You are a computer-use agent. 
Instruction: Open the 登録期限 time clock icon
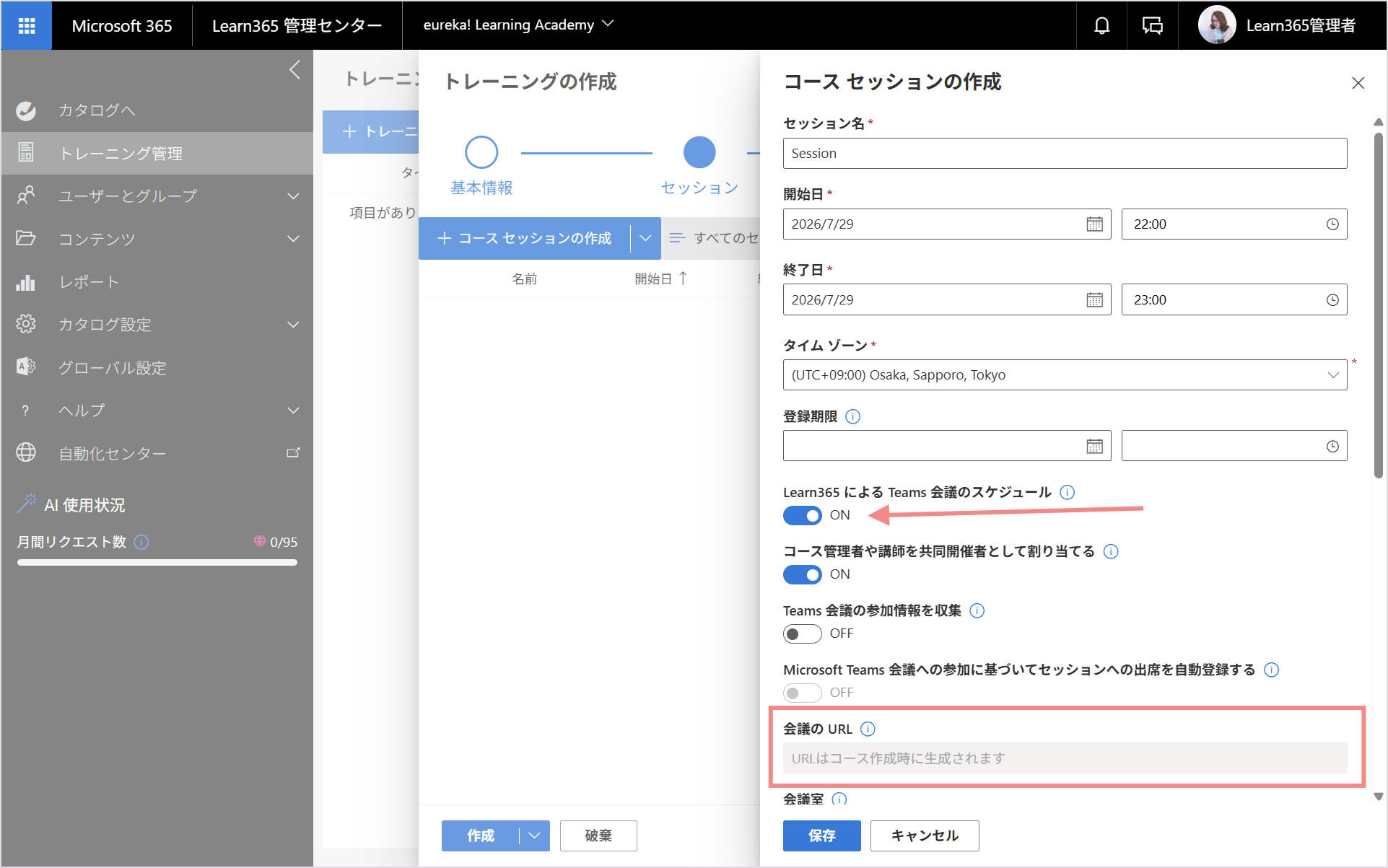1332,447
